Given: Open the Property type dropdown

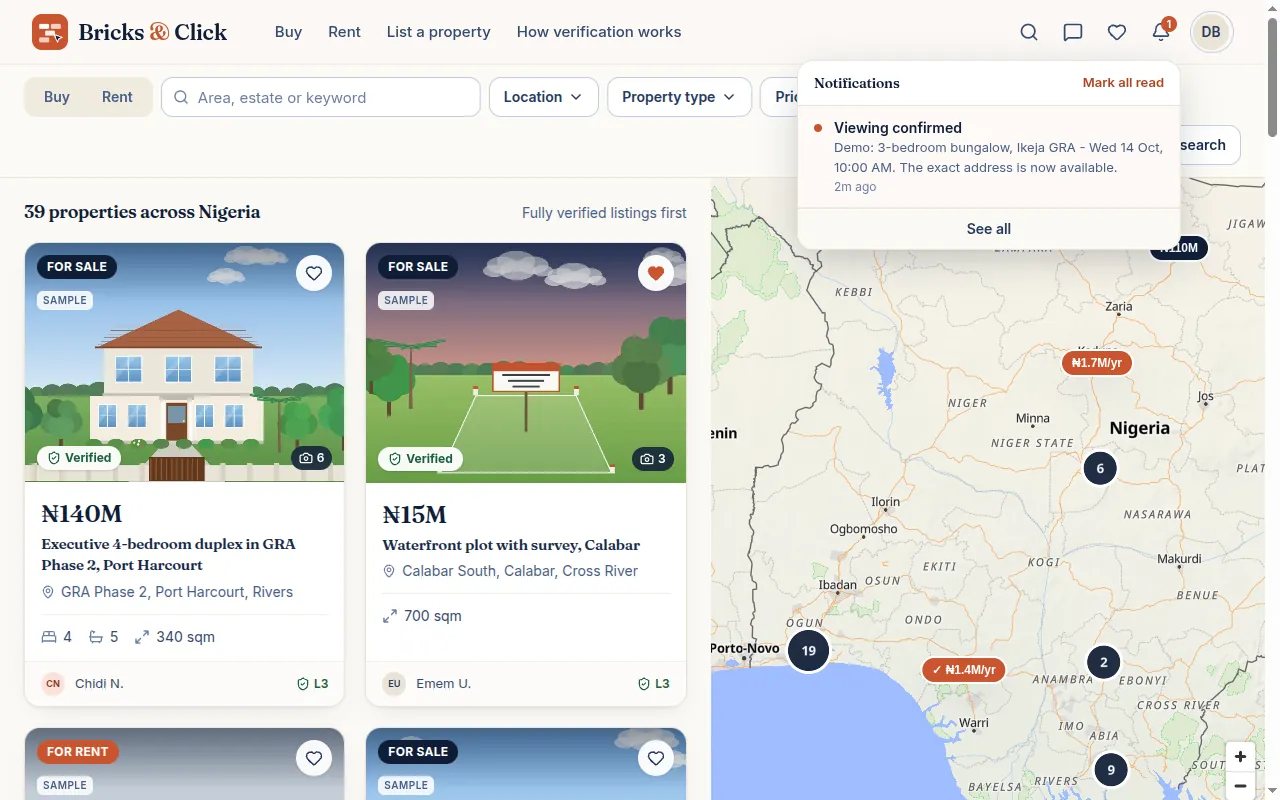Looking at the screenshot, I should (679, 97).
